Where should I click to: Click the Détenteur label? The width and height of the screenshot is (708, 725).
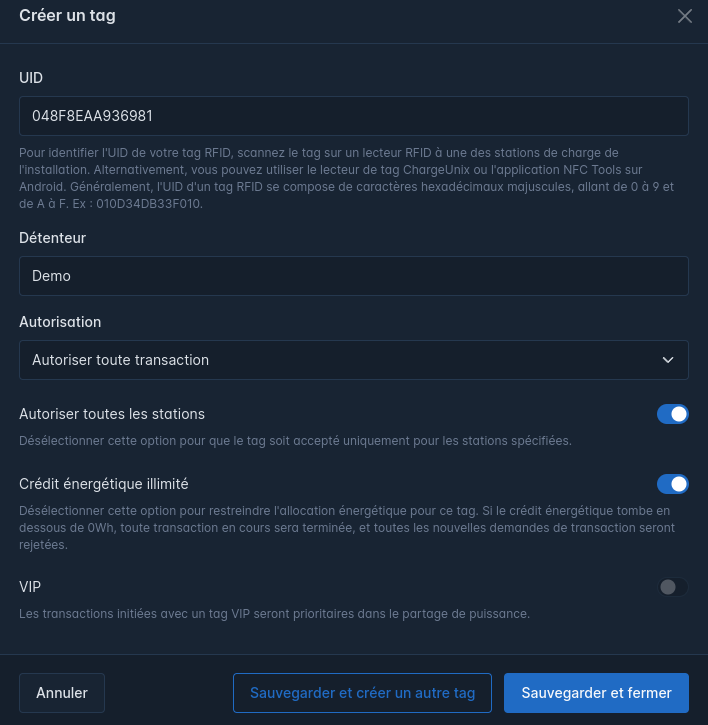[x=52, y=238]
